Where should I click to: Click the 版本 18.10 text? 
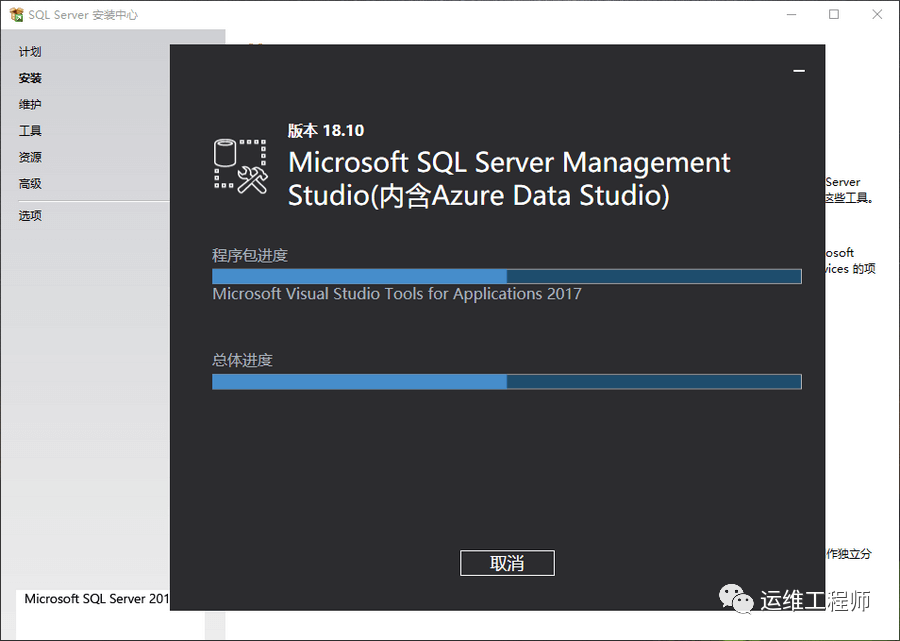point(325,131)
